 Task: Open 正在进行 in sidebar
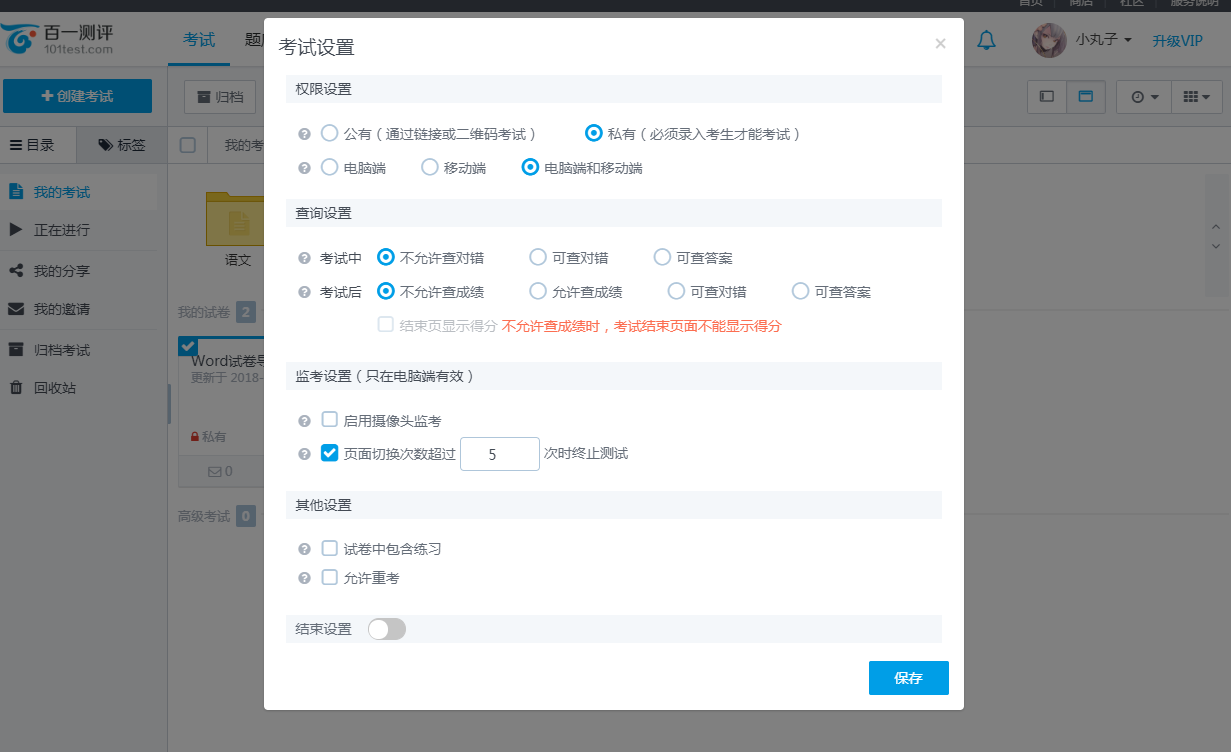(79, 230)
